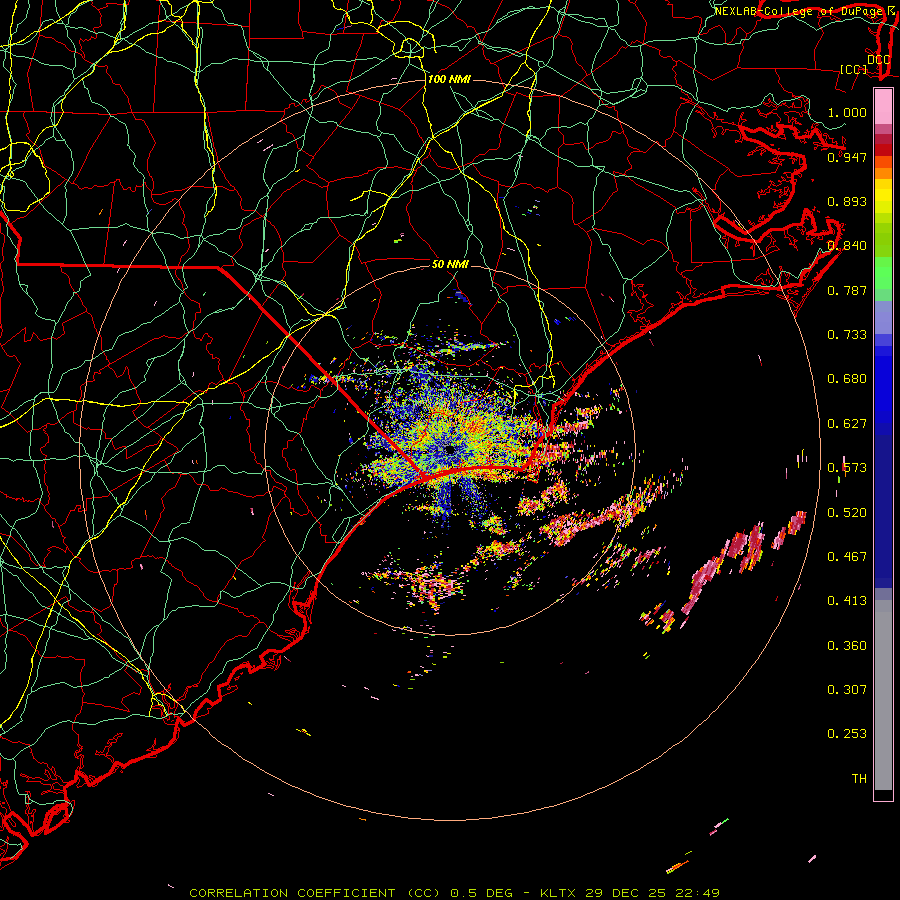
Task: Select the 0.627 legend value
Action: [847, 424]
